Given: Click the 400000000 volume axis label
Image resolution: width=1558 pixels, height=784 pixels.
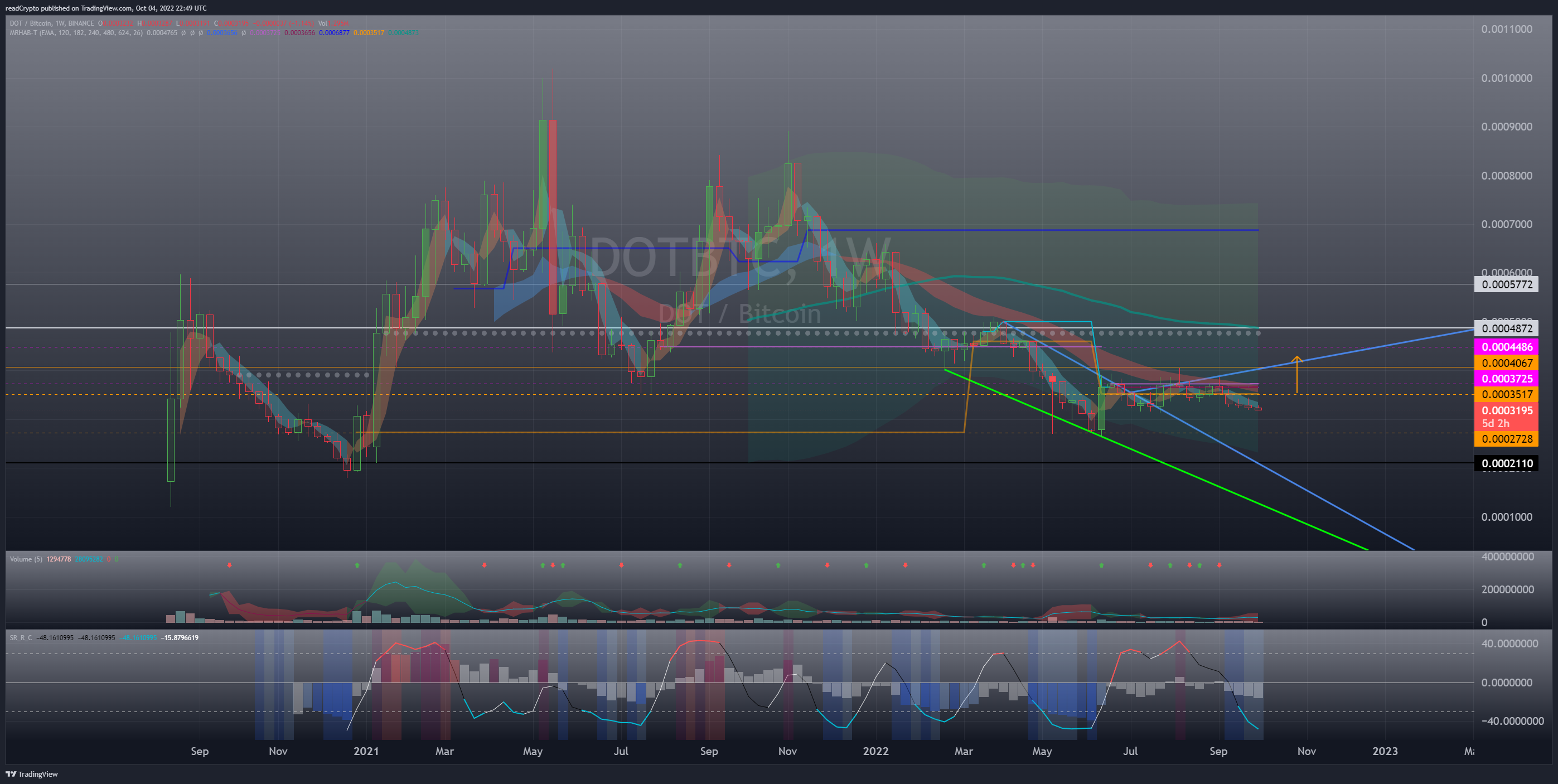Looking at the screenshot, I should [x=1507, y=556].
